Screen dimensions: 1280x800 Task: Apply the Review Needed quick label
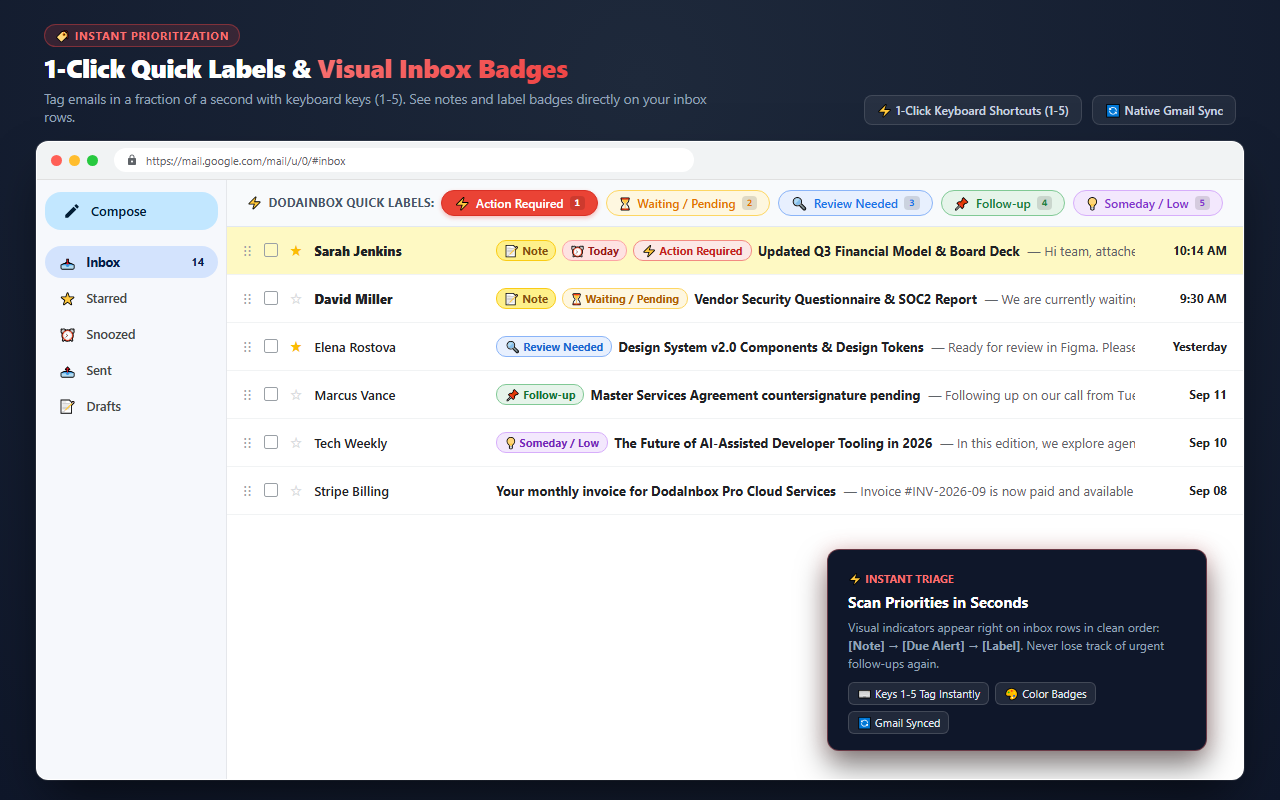[x=855, y=203]
